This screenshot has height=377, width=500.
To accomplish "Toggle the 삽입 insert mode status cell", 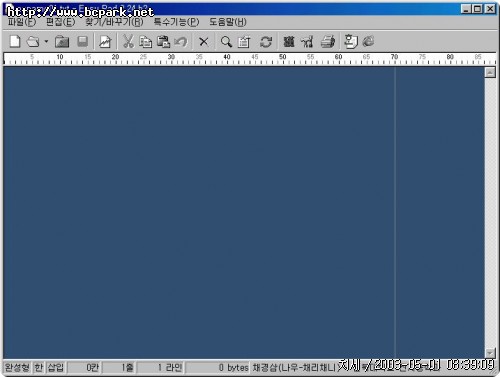I will click(x=56, y=367).
